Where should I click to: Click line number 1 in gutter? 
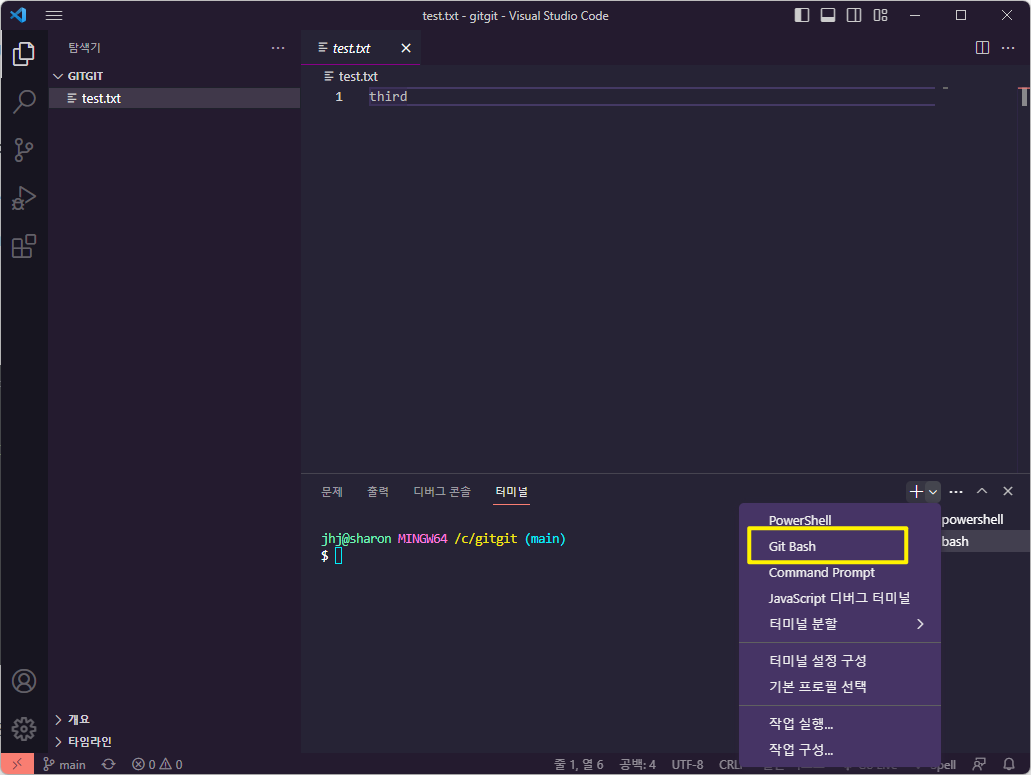[x=339, y=97]
